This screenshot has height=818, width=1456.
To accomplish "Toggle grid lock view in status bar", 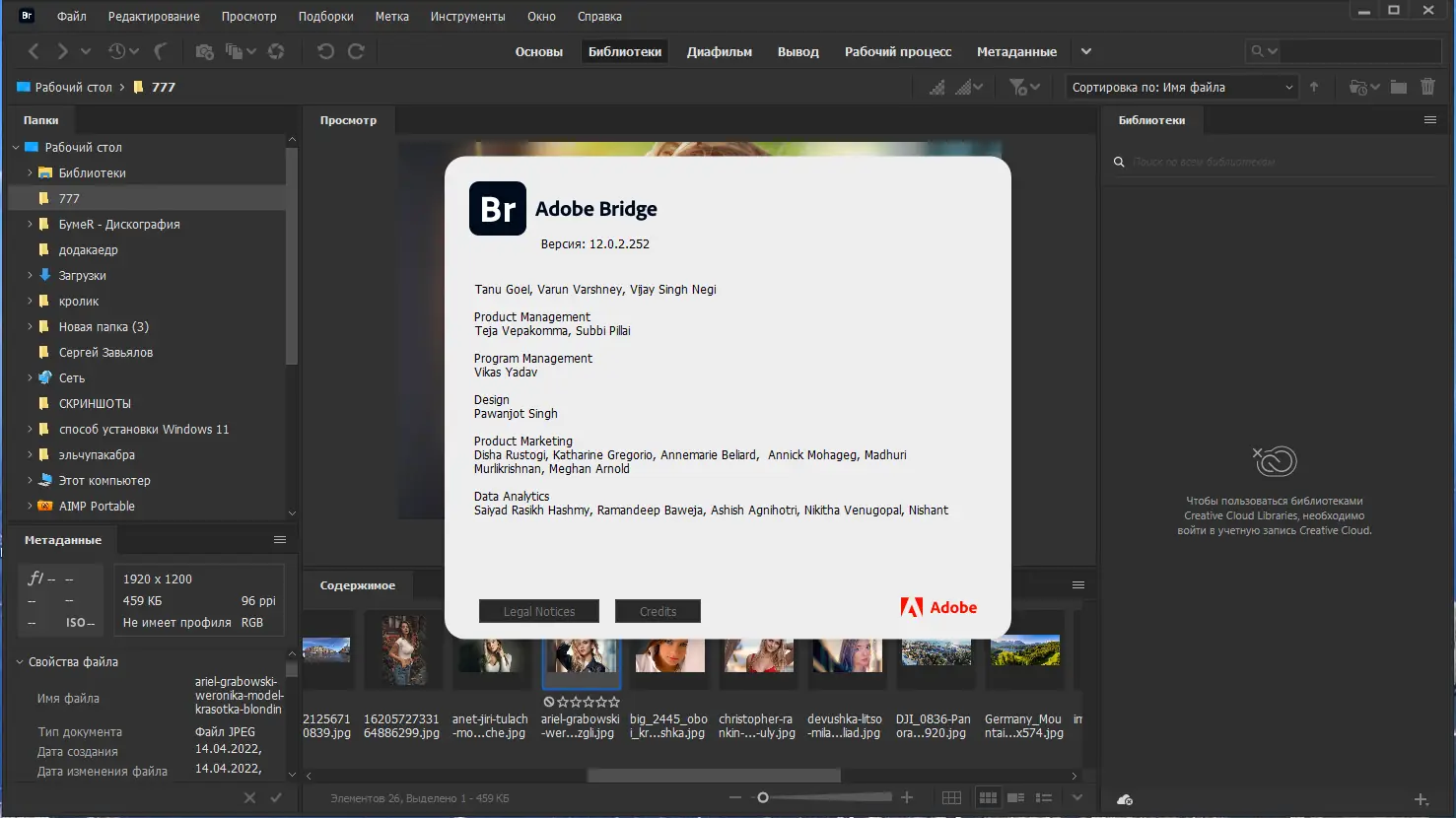I will pyautogui.click(x=951, y=797).
